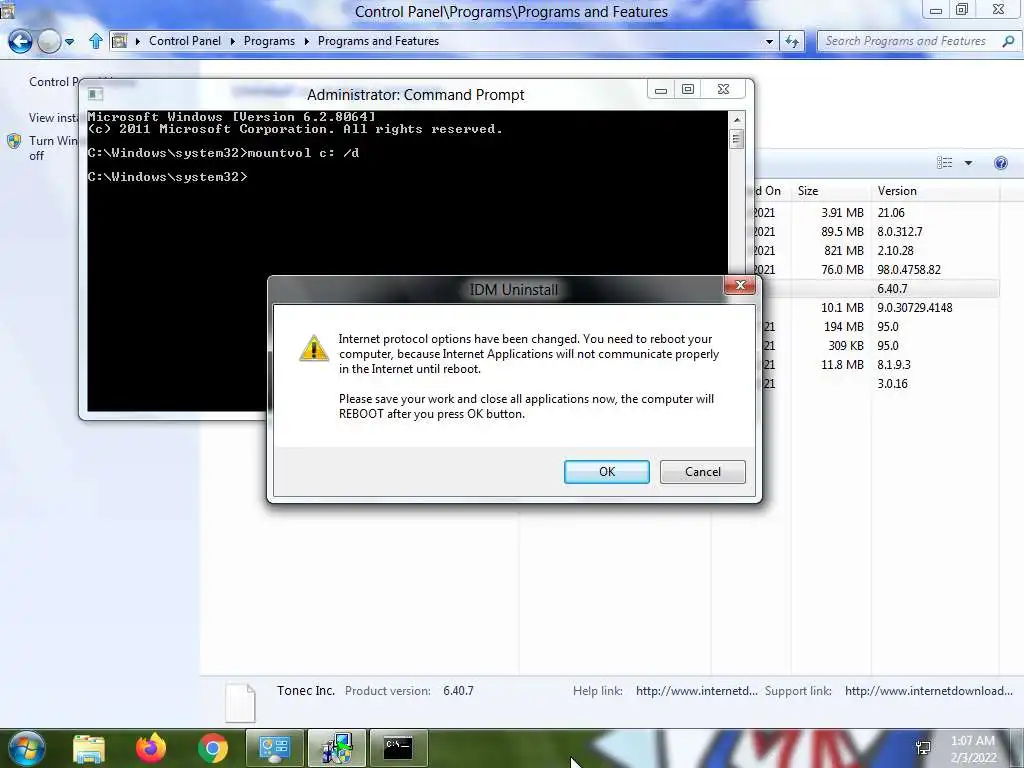Image resolution: width=1024 pixels, height=768 pixels.
Task: Maximize the Command Prompt window
Action: (688, 89)
